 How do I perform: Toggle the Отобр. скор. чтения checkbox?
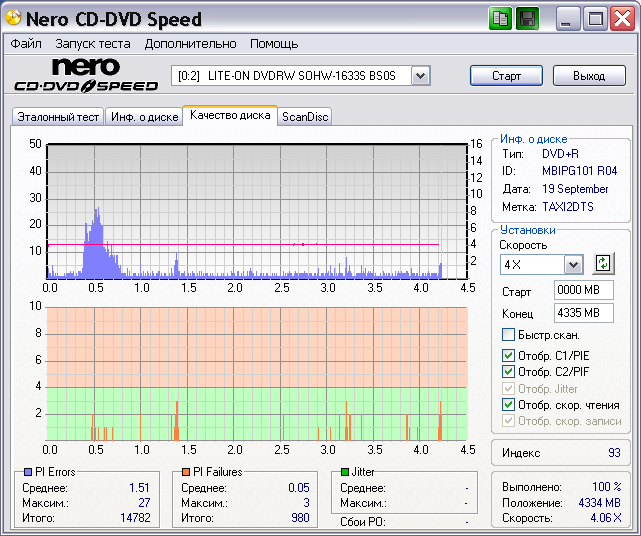point(508,405)
